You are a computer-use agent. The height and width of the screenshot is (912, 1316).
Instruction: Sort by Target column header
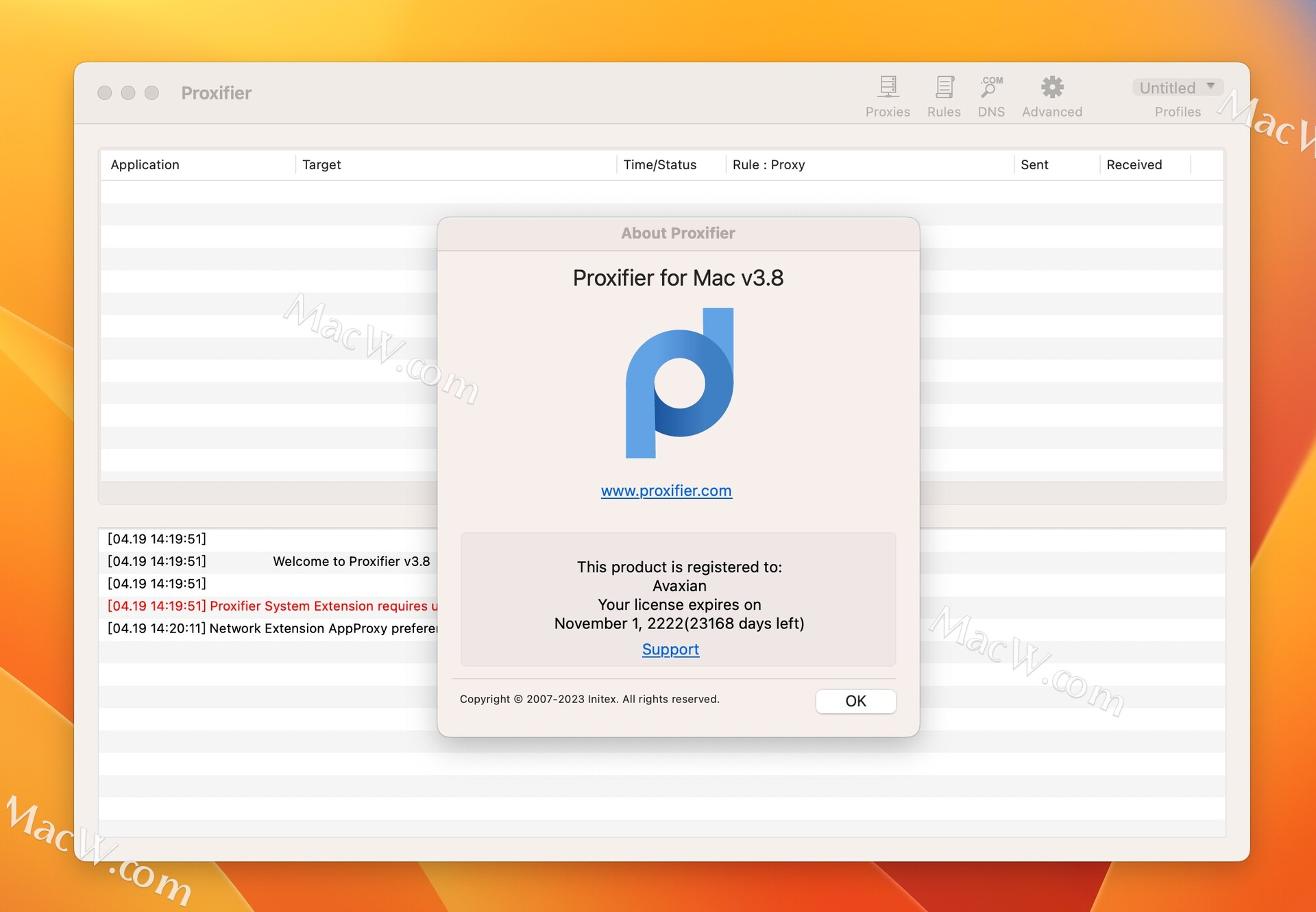[321, 164]
